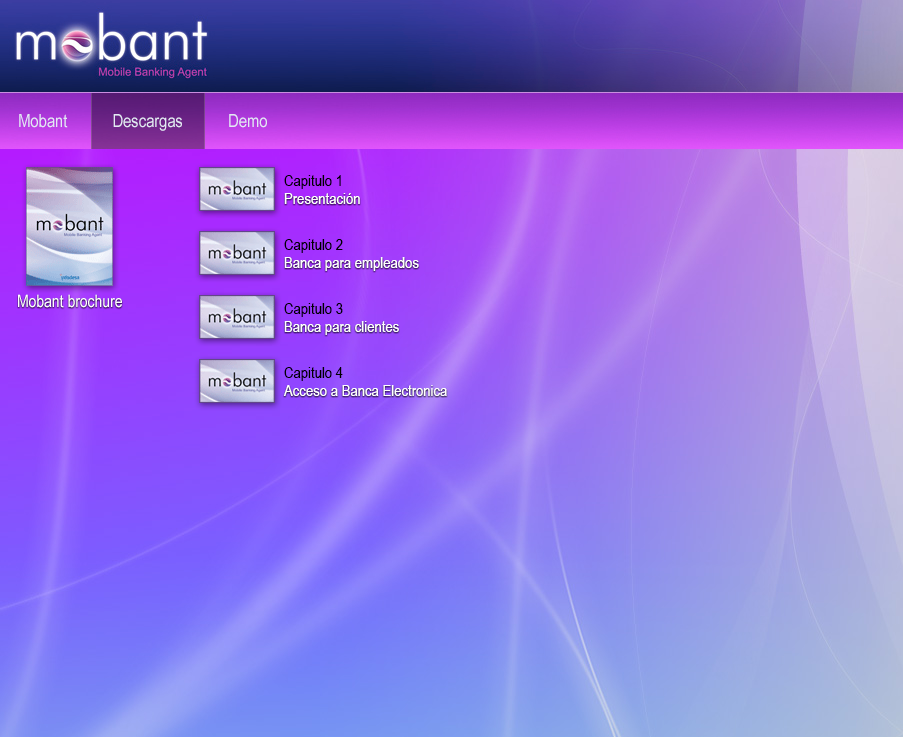The height and width of the screenshot is (737, 903).
Task: Click the 'Mobant brochure' text label
Action: pyautogui.click(x=70, y=301)
